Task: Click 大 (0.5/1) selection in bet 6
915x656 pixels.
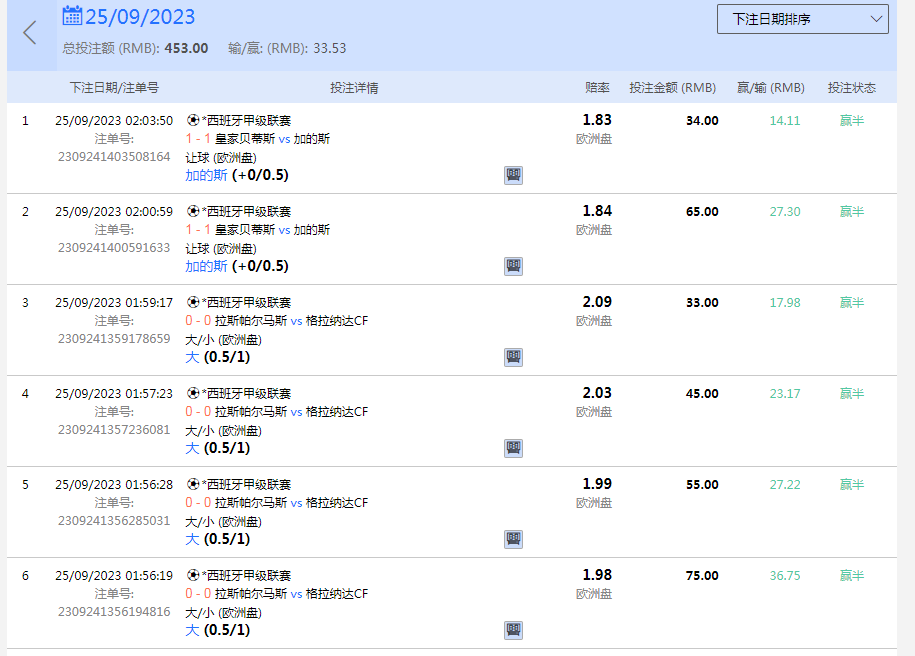Action: (x=217, y=630)
